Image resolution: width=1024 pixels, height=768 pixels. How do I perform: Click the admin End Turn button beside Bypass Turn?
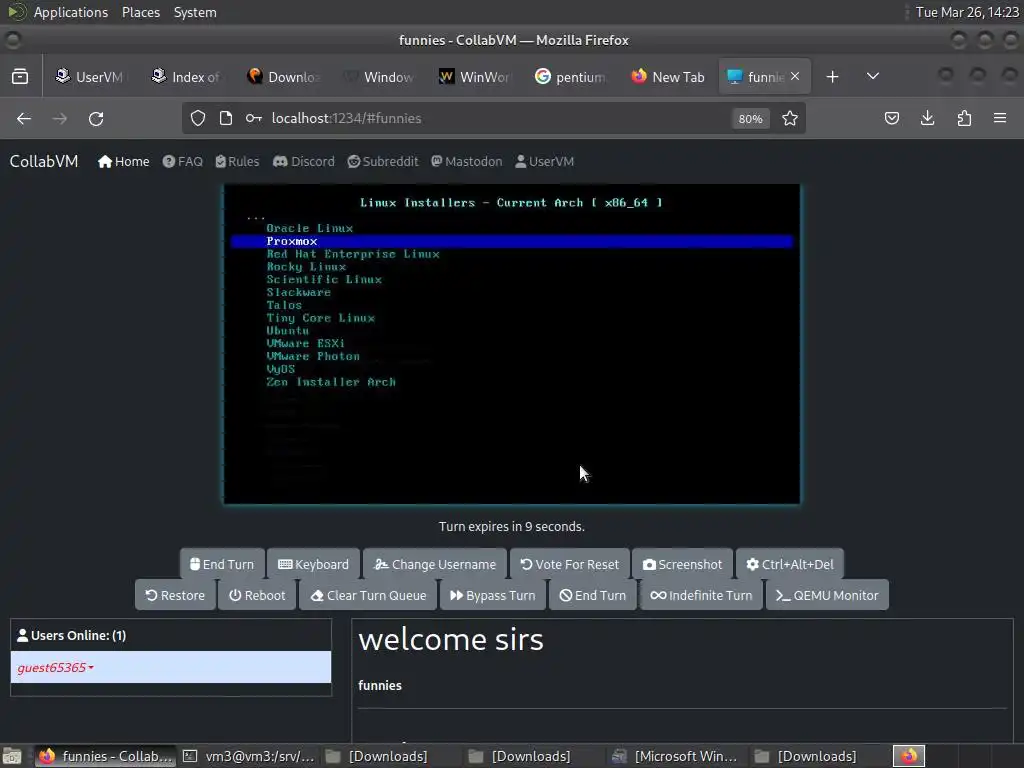click(x=592, y=595)
